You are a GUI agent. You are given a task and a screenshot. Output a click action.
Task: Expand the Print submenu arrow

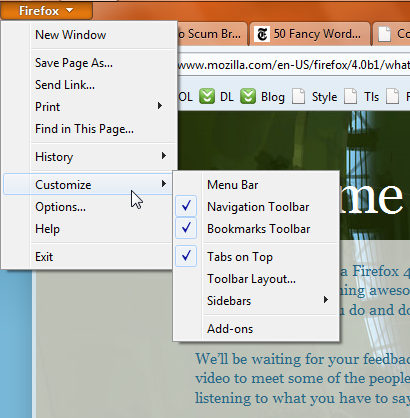coord(160,106)
